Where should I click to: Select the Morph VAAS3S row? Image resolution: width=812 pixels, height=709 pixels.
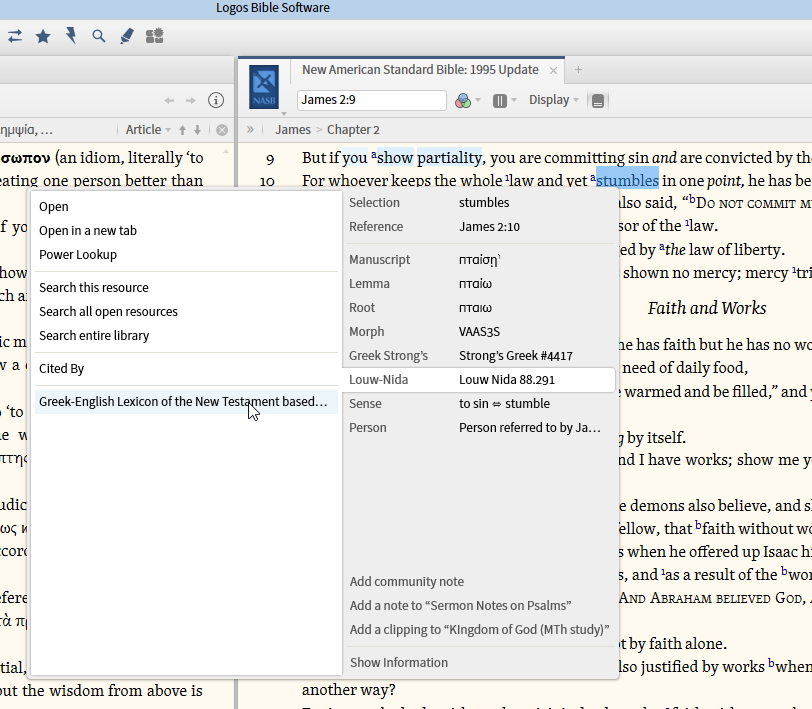click(480, 331)
